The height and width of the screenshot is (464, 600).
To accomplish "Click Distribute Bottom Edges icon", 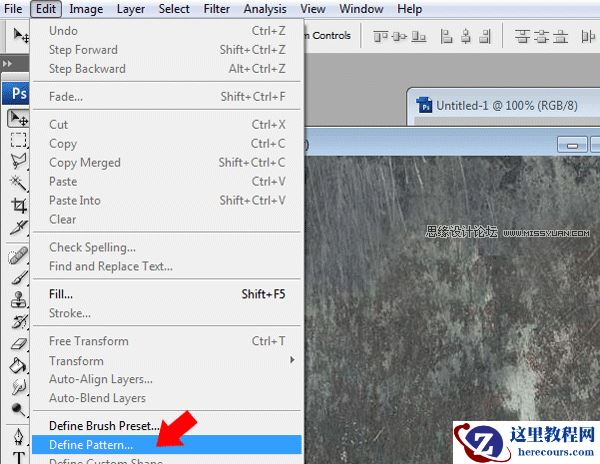I will pos(560,37).
